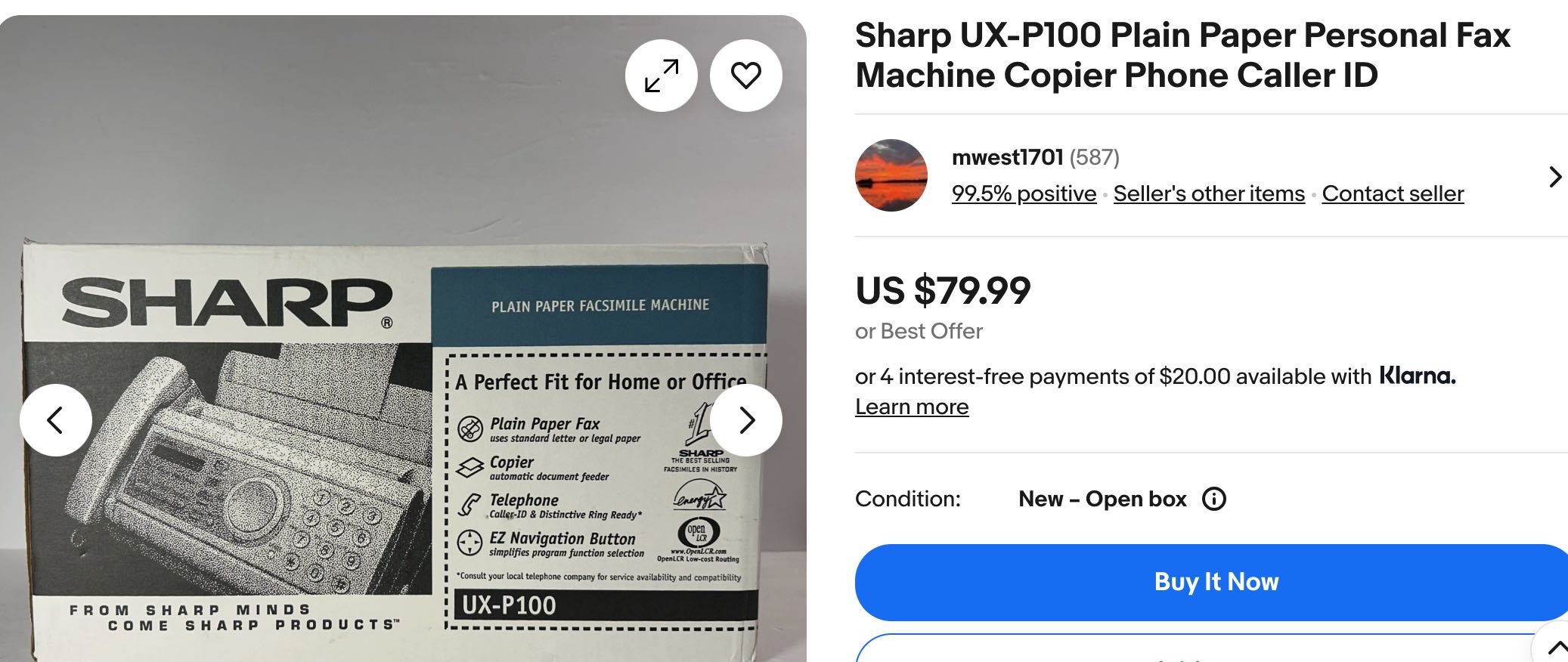
Task: Click the Sharp UX-P100 listing title
Action: (x=1182, y=55)
